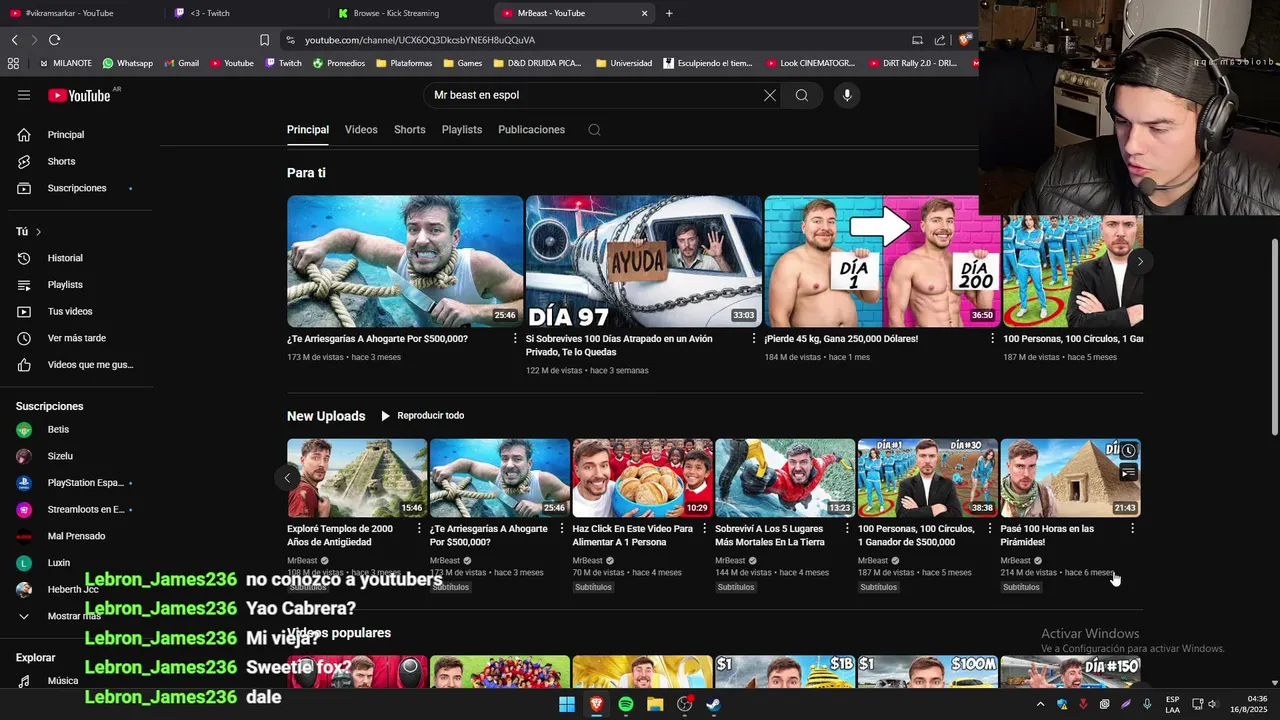Viewport: 1280px width, 720px height.
Task: Select the Principal channel tab
Action: (308, 130)
